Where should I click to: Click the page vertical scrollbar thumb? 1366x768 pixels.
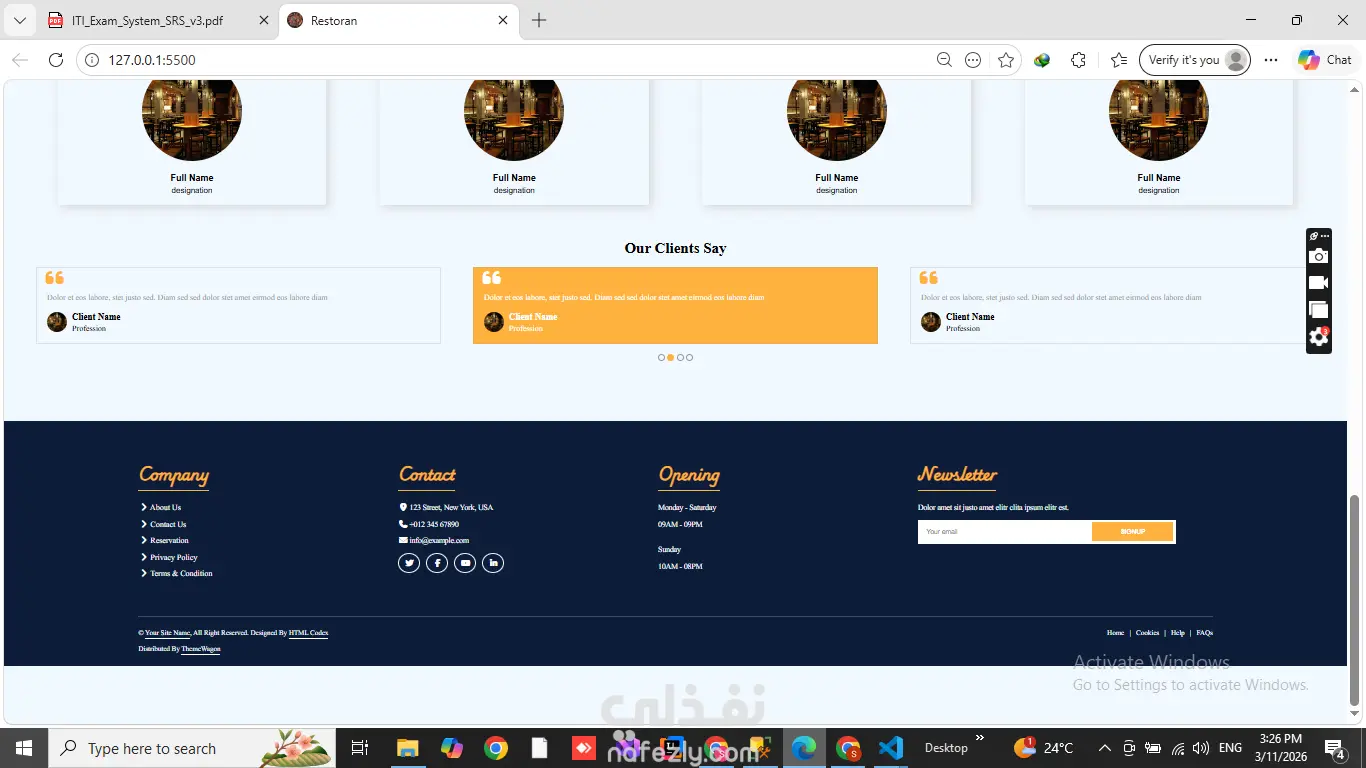click(x=1355, y=600)
